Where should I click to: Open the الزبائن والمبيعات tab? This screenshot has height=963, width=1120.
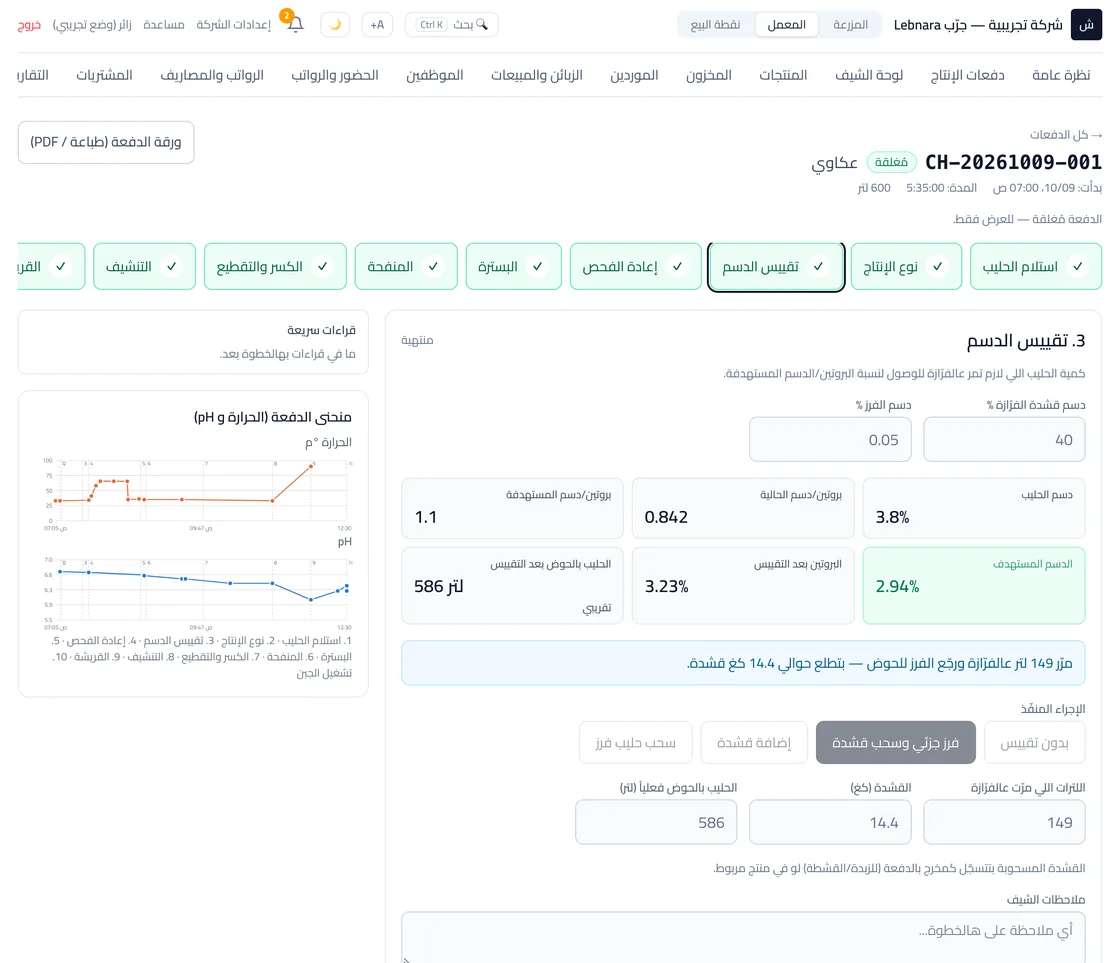[536, 75]
